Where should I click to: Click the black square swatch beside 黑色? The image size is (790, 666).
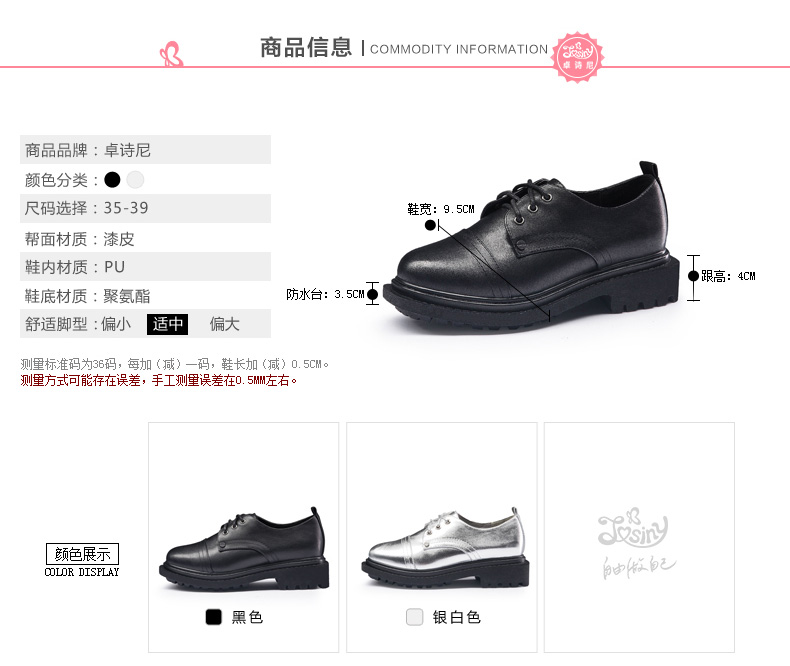[x=214, y=617]
